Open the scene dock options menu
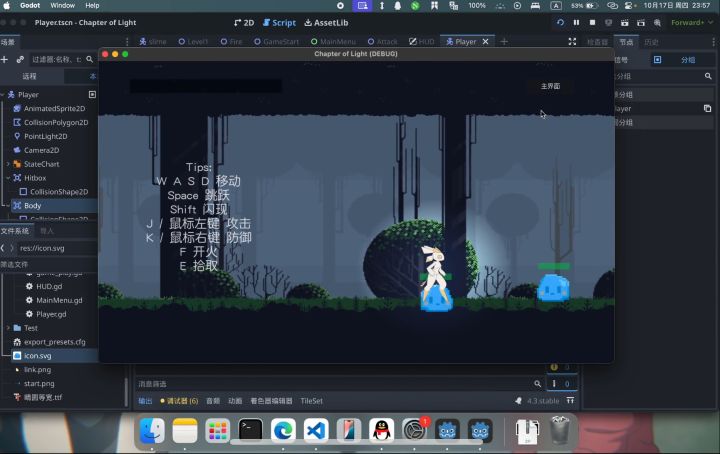 [x=127, y=42]
